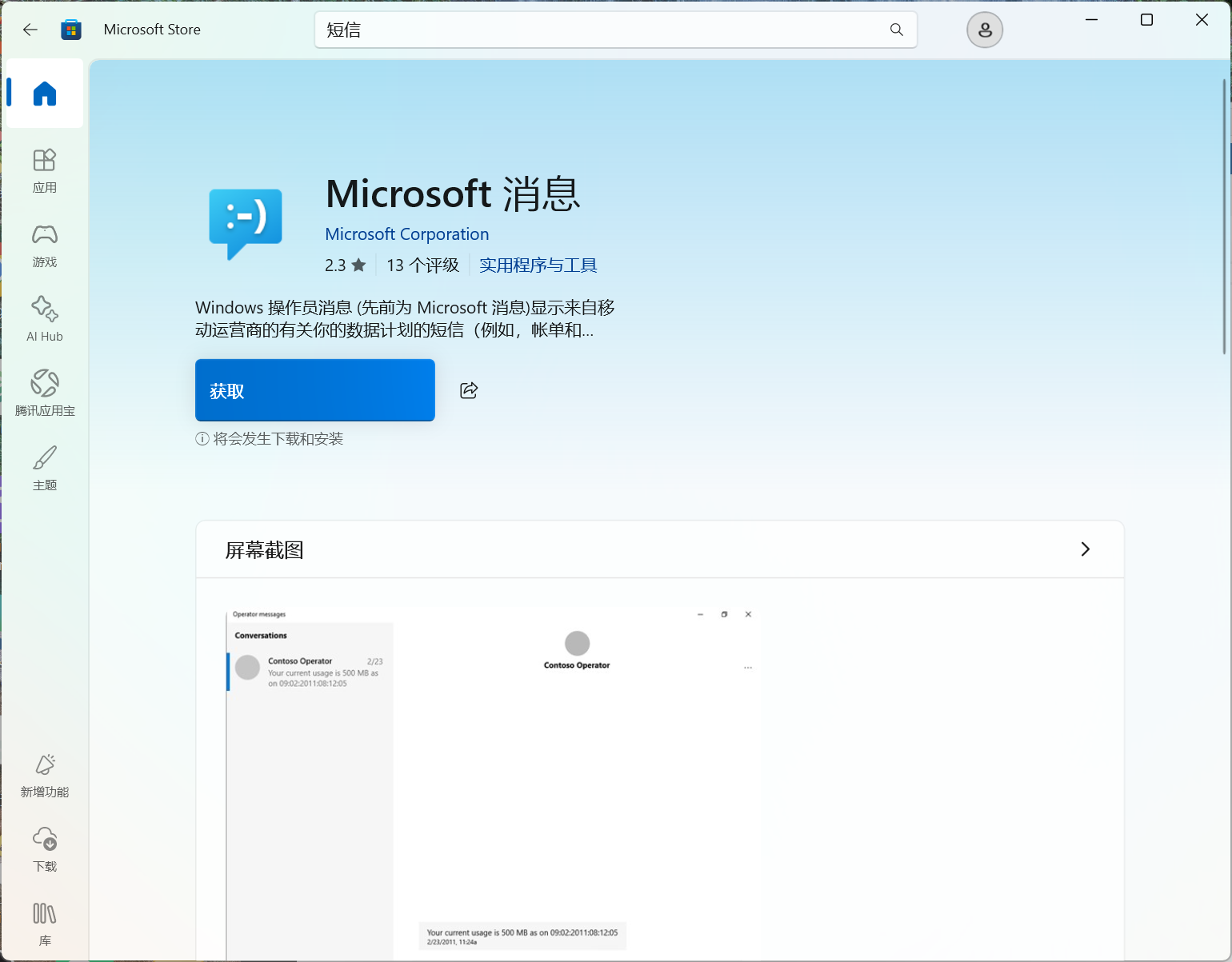Open the Operator messages screenshot thumbnail

point(493,784)
